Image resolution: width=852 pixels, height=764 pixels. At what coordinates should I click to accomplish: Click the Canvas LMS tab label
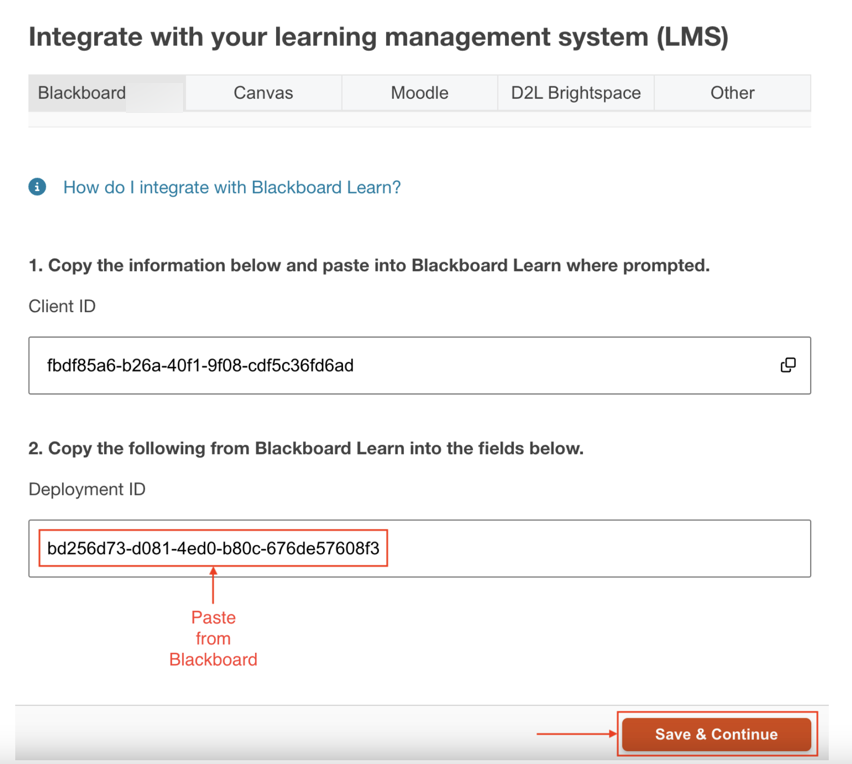(x=262, y=92)
